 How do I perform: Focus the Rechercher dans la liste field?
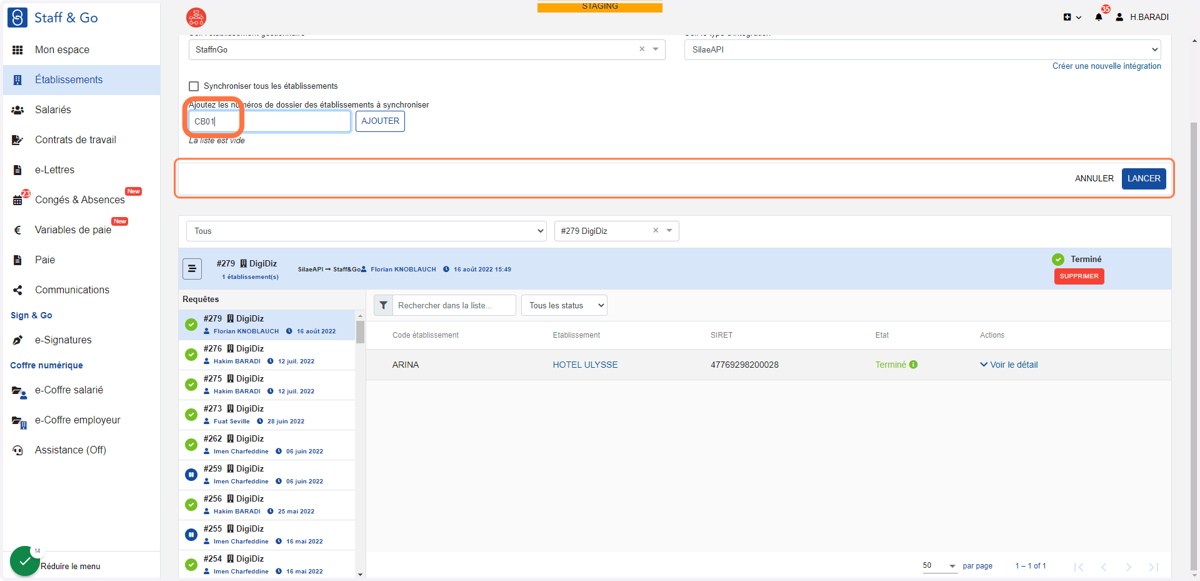coord(454,305)
